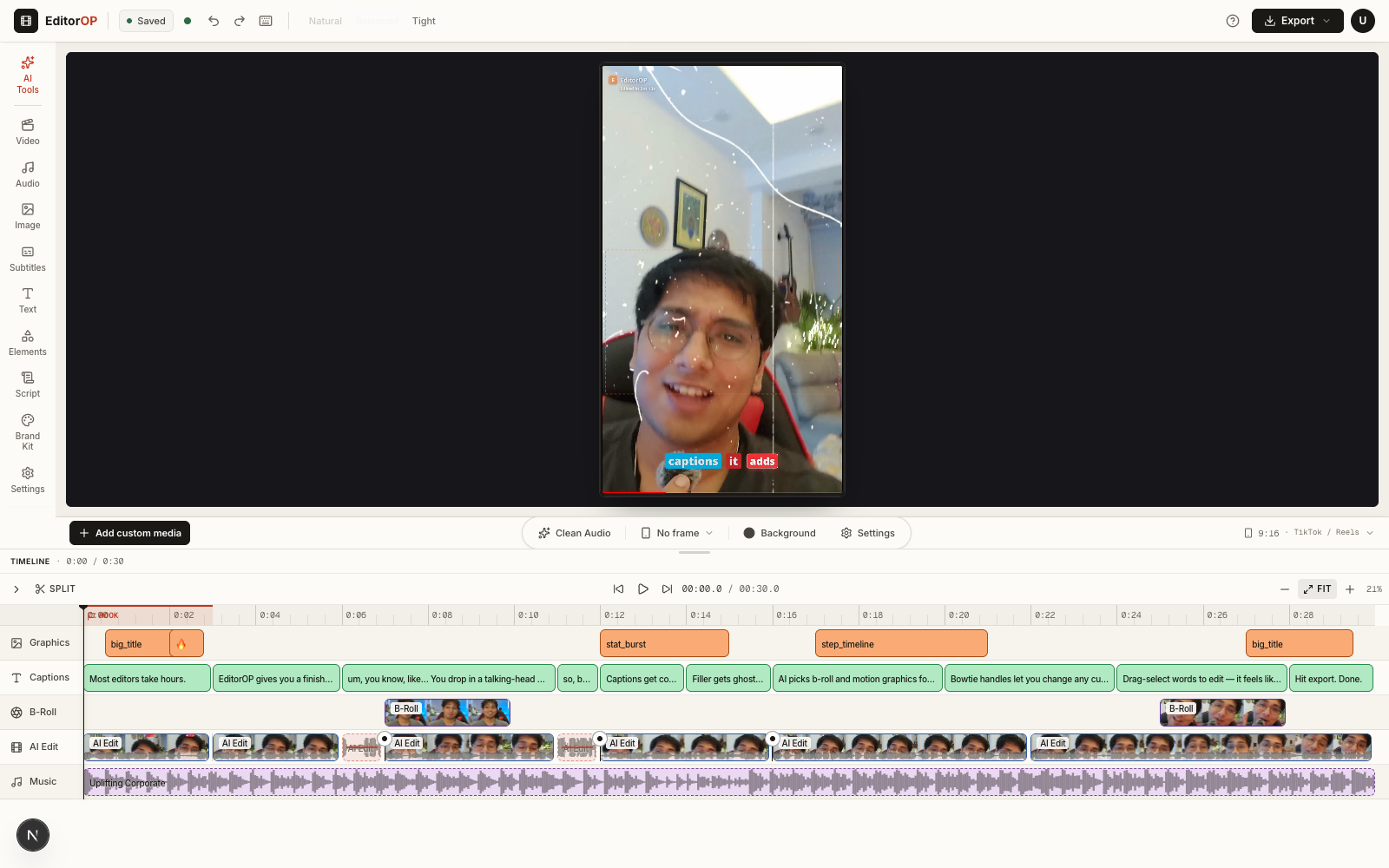Image resolution: width=1389 pixels, height=868 pixels.
Task: Select the first big_title graphic clip
Action: [137, 643]
